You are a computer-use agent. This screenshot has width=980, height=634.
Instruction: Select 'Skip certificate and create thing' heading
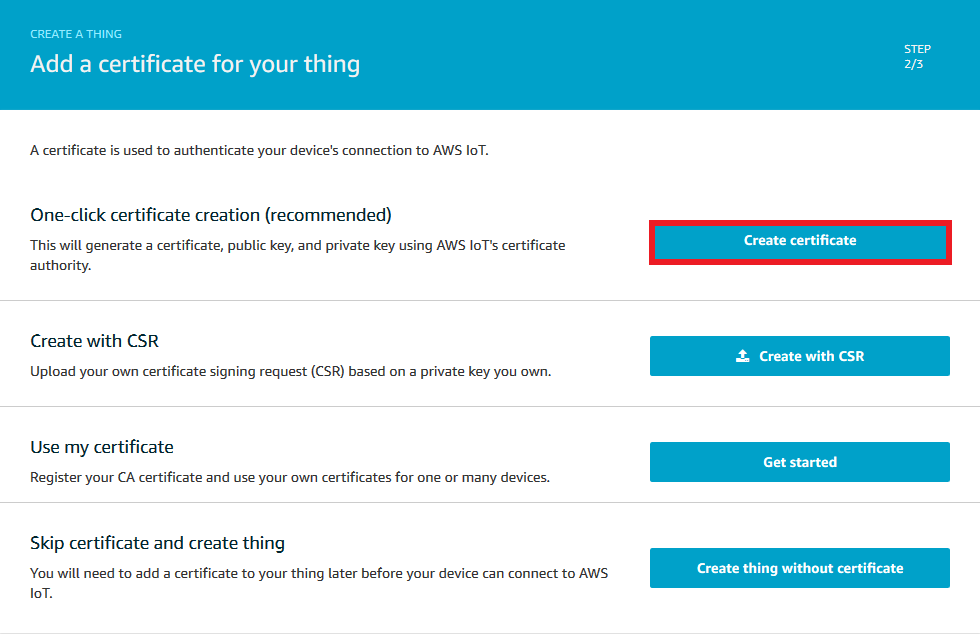(x=157, y=543)
